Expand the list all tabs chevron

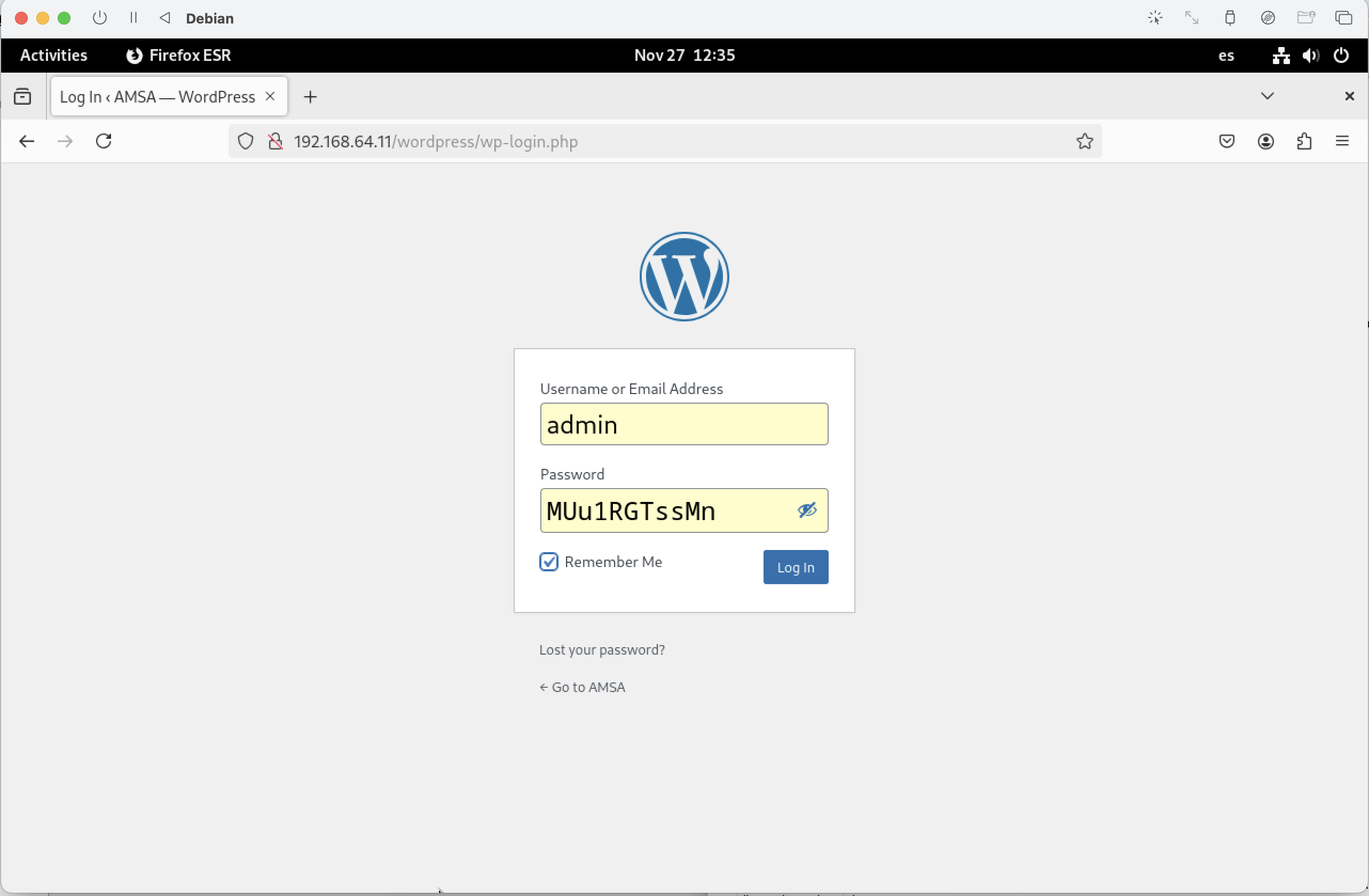[1267, 96]
